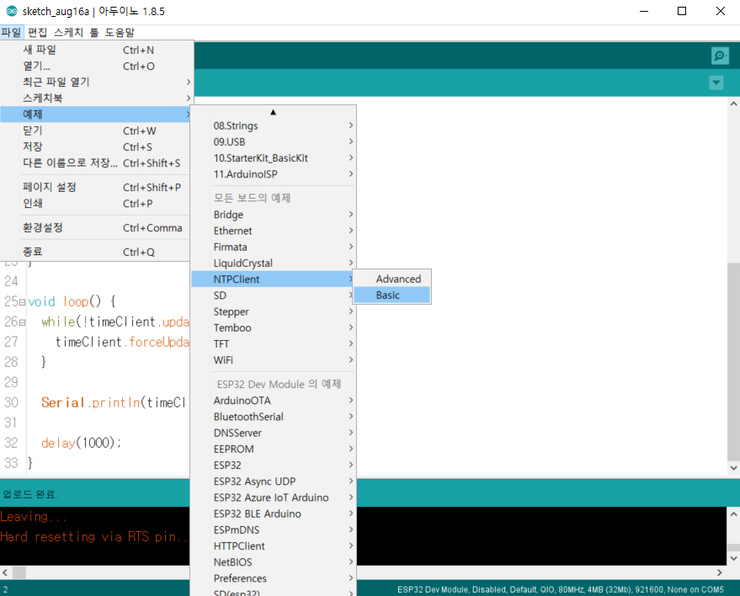The width and height of the screenshot is (740, 596).
Task: Click the editor vertical scrollbar thumb
Action: (733, 361)
